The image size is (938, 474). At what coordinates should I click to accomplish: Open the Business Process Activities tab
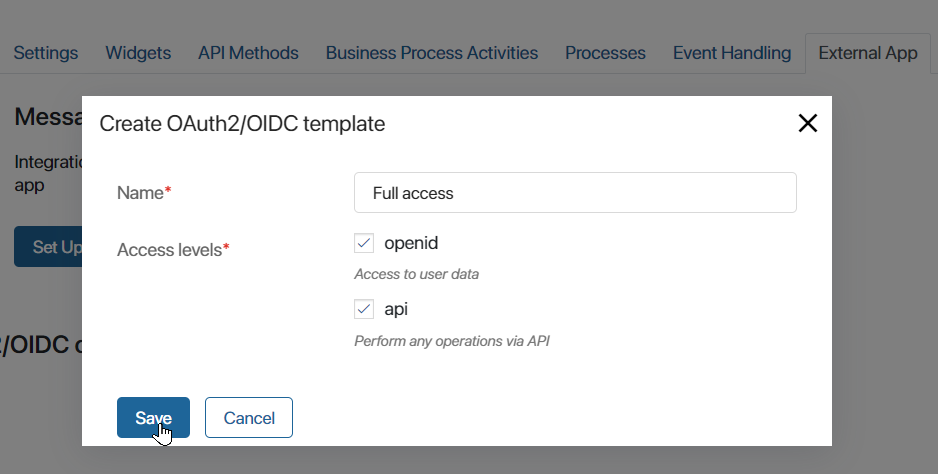pos(432,53)
